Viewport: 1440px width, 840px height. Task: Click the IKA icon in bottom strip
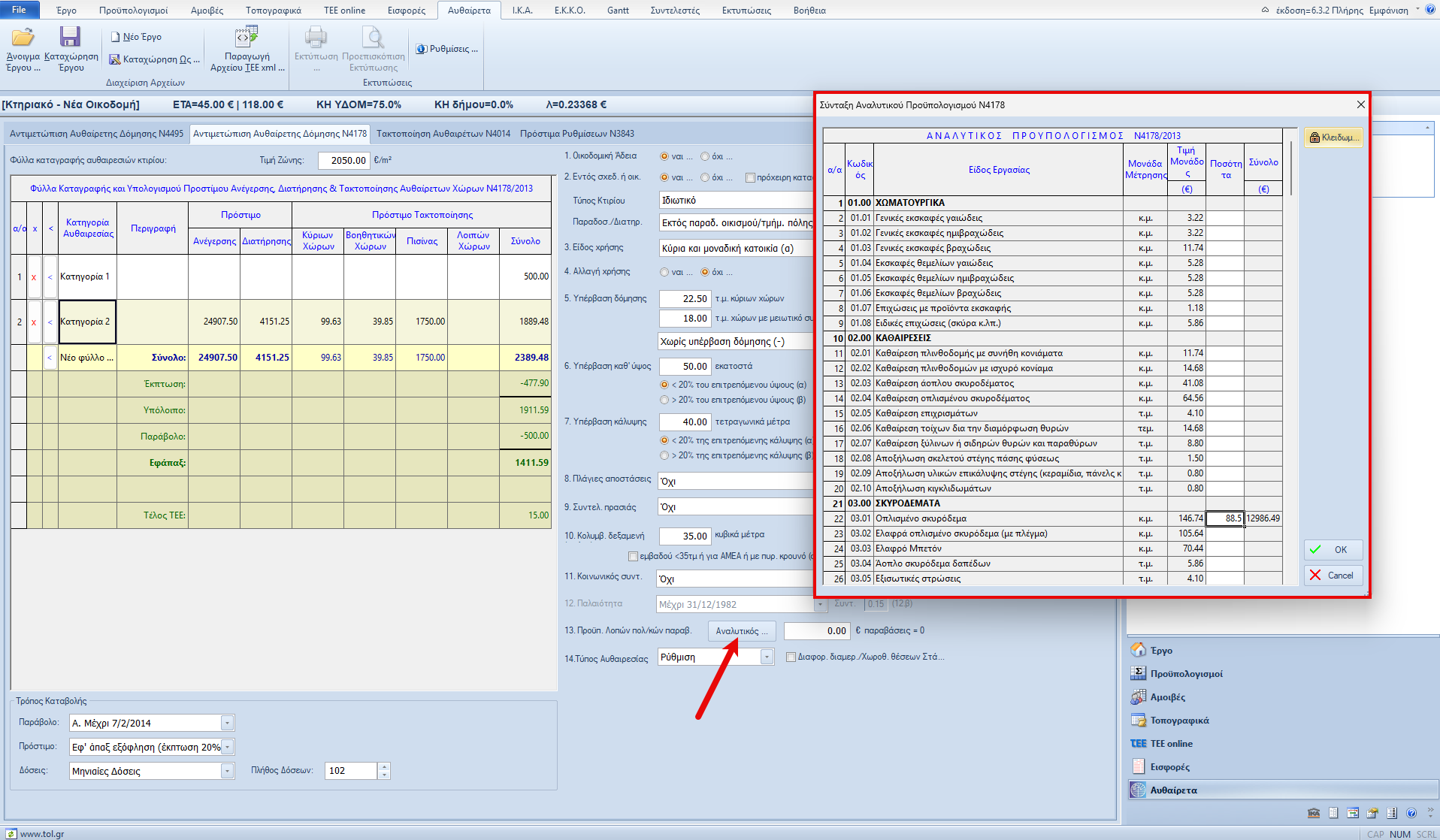click(x=1314, y=813)
